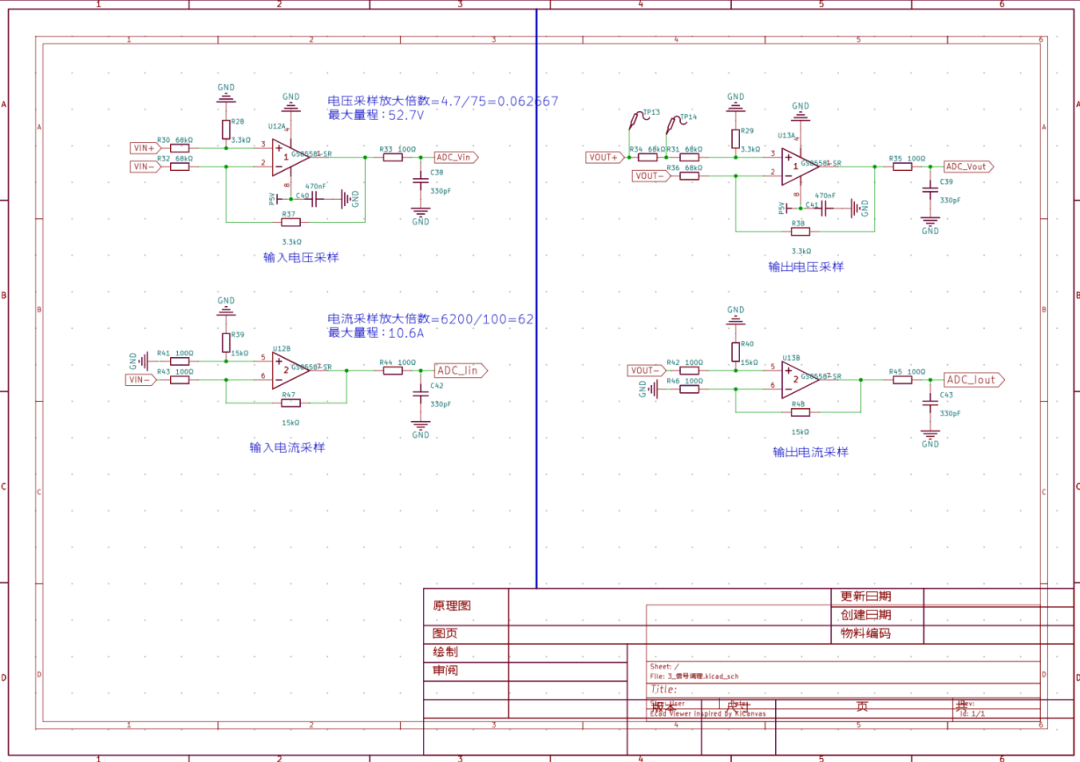The height and width of the screenshot is (762, 1080).
Task: Click GND symbol above R28
Action: 226,93
